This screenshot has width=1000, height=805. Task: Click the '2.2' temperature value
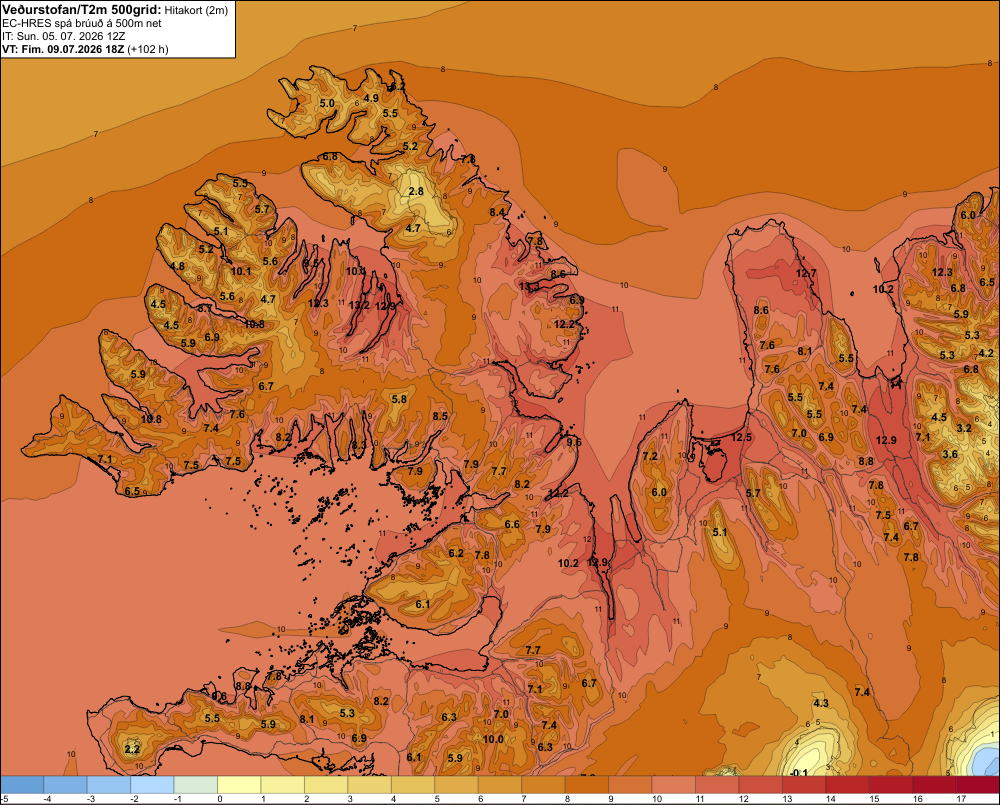(132, 749)
